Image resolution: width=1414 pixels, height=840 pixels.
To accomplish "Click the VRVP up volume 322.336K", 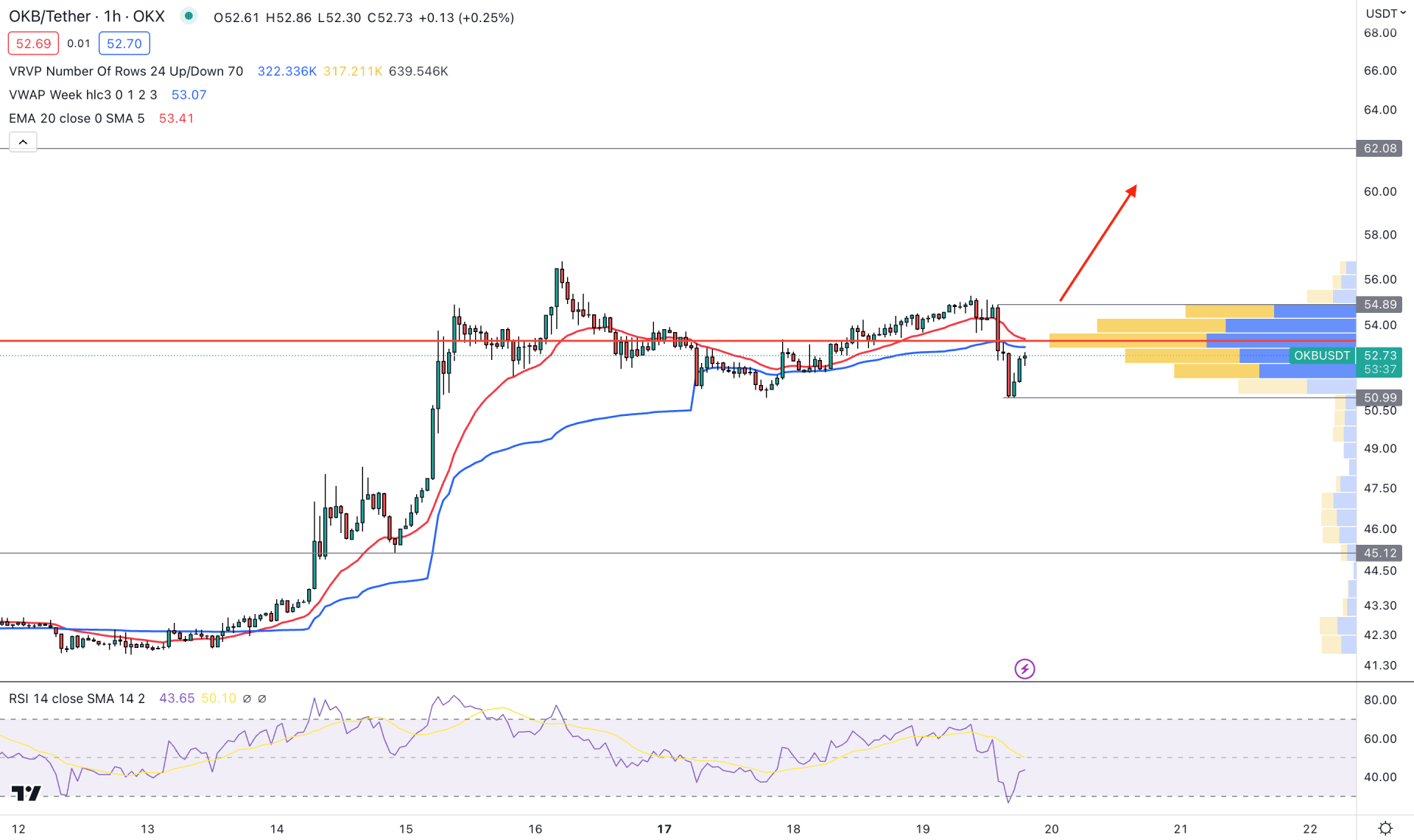I will [287, 71].
